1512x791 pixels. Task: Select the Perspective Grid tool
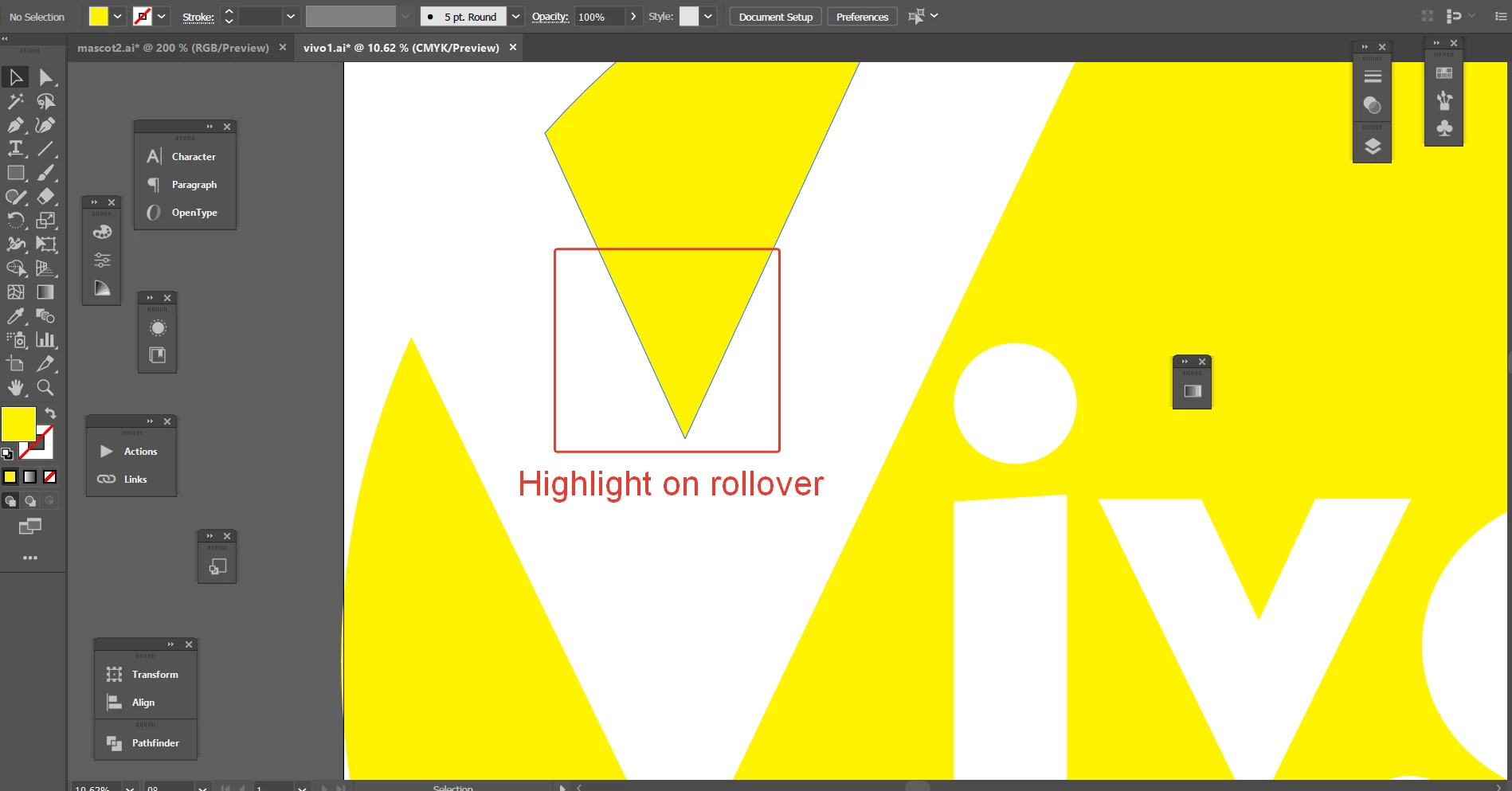coord(45,268)
